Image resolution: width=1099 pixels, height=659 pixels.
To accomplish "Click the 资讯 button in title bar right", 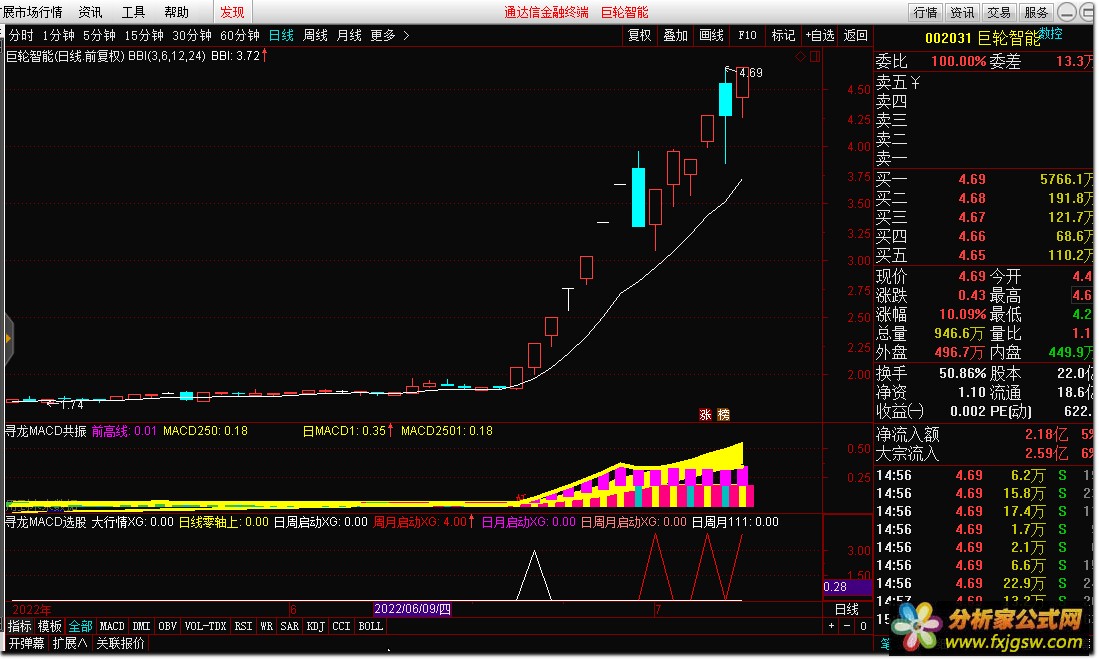I will pos(962,12).
